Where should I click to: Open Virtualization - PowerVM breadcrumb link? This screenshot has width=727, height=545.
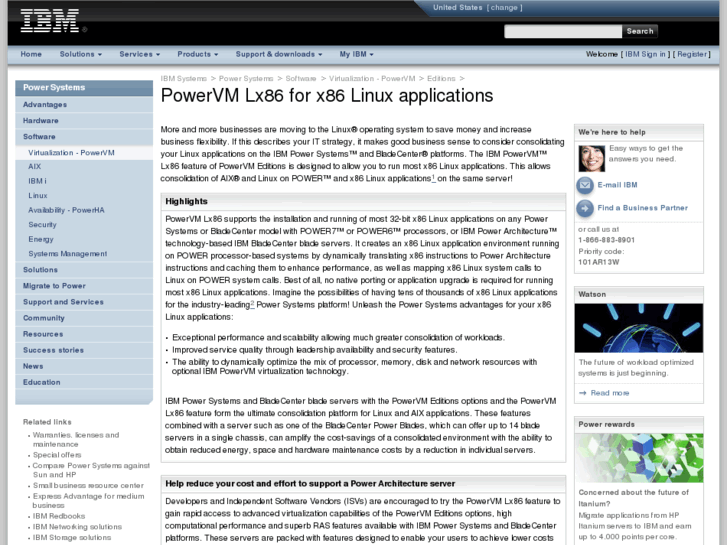(372, 78)
